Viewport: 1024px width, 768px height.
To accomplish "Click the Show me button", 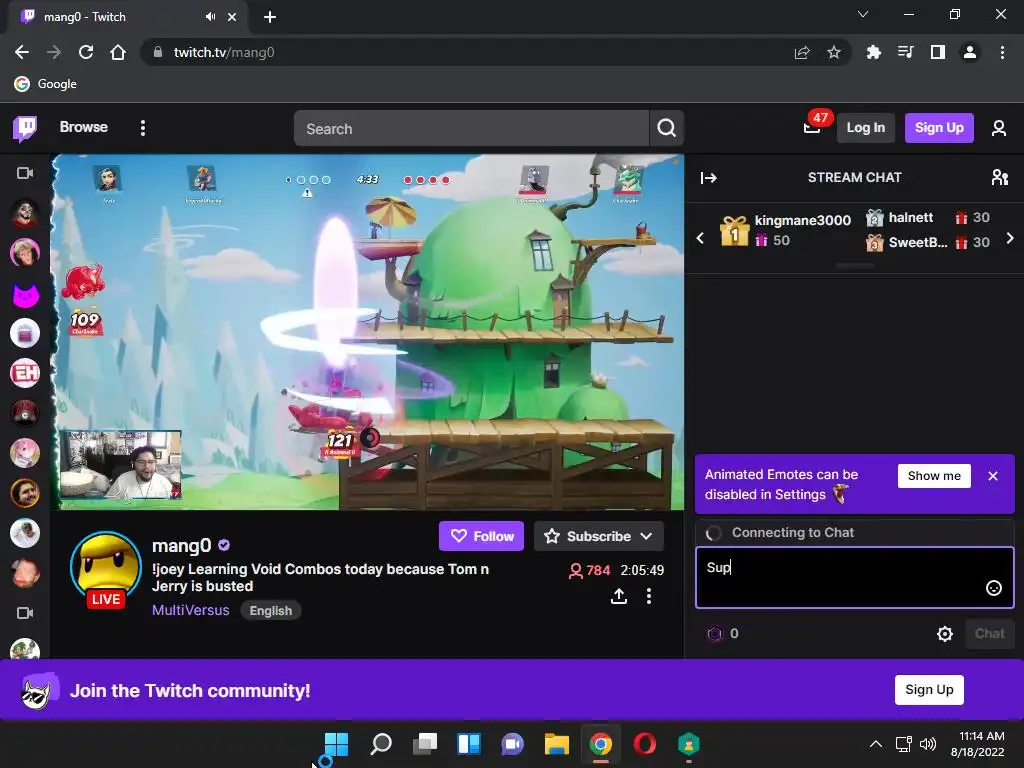I will (x=934, y=476).
